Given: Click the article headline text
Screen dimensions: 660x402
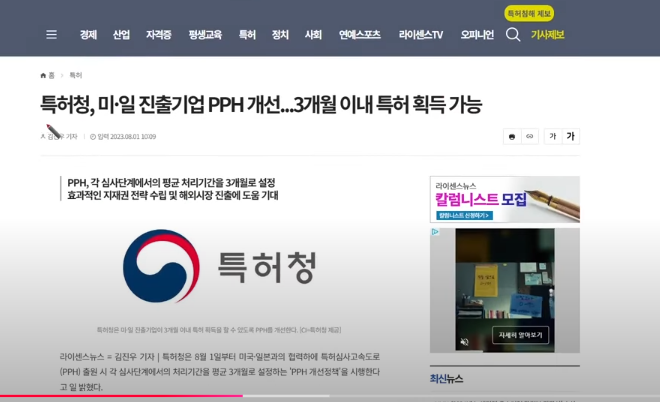Looking at the screenshot, I should pyautogui.click(x=261, y=104).
